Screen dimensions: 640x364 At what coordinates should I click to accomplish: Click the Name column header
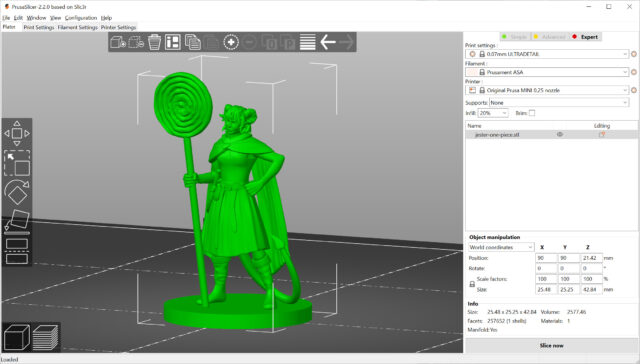click(474, 126)
